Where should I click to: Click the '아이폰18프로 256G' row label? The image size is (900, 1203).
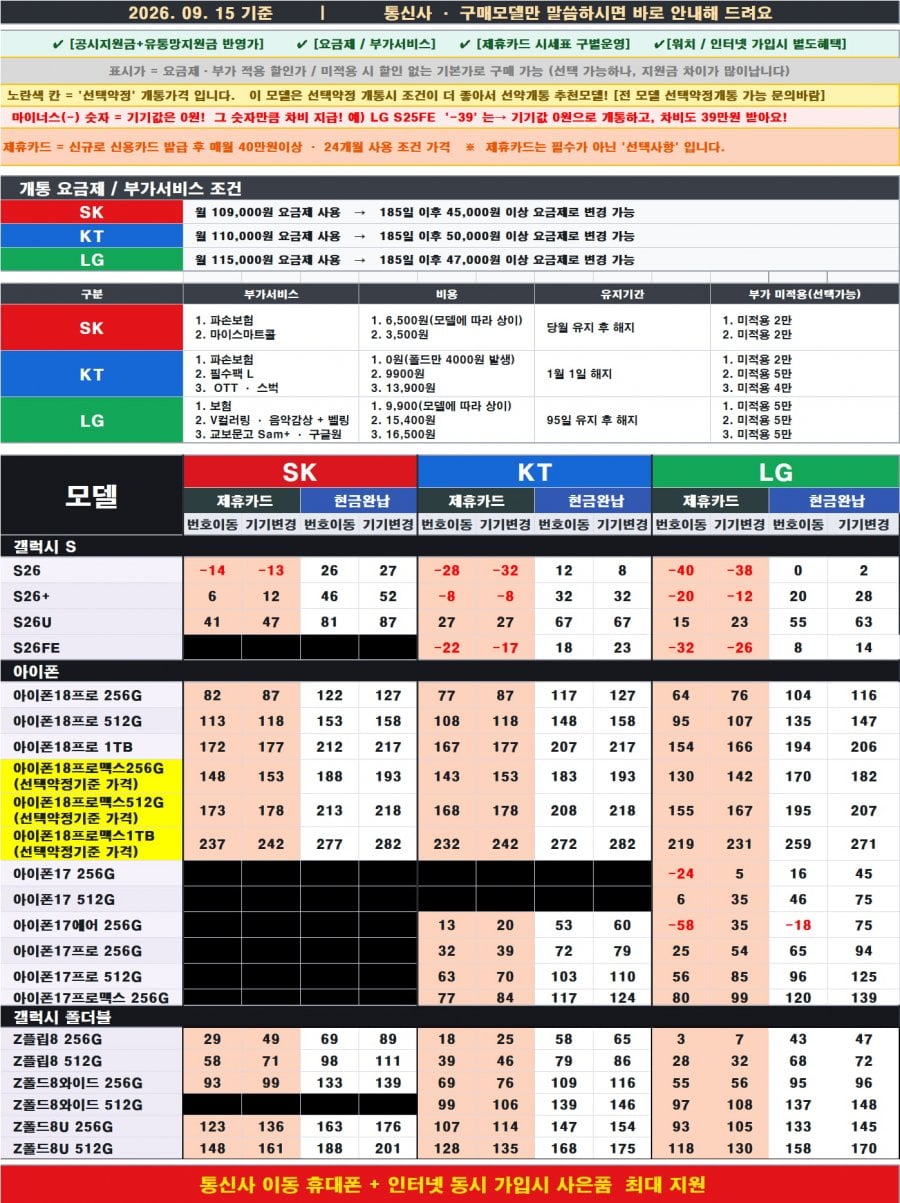tap(92, 695)
